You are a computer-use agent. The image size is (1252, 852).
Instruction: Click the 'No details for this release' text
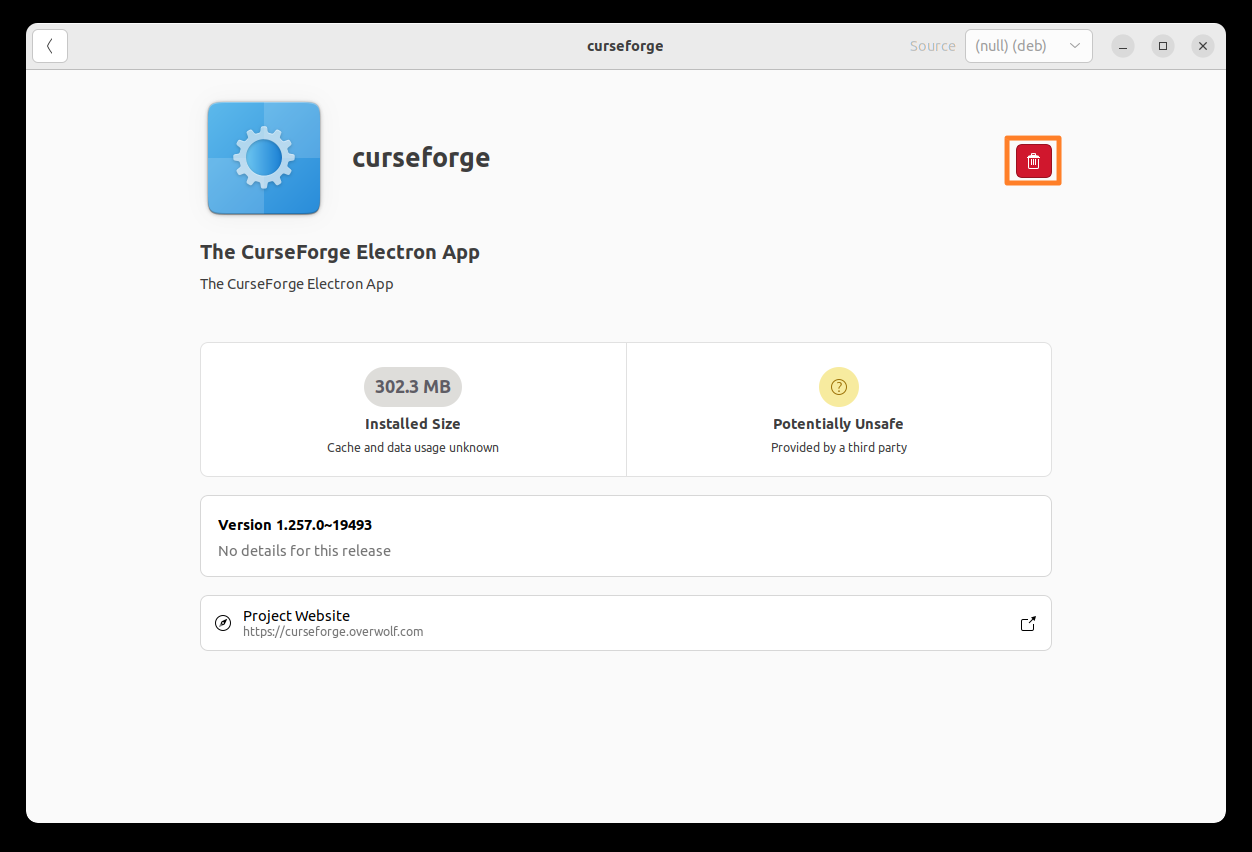pos(304,551)
